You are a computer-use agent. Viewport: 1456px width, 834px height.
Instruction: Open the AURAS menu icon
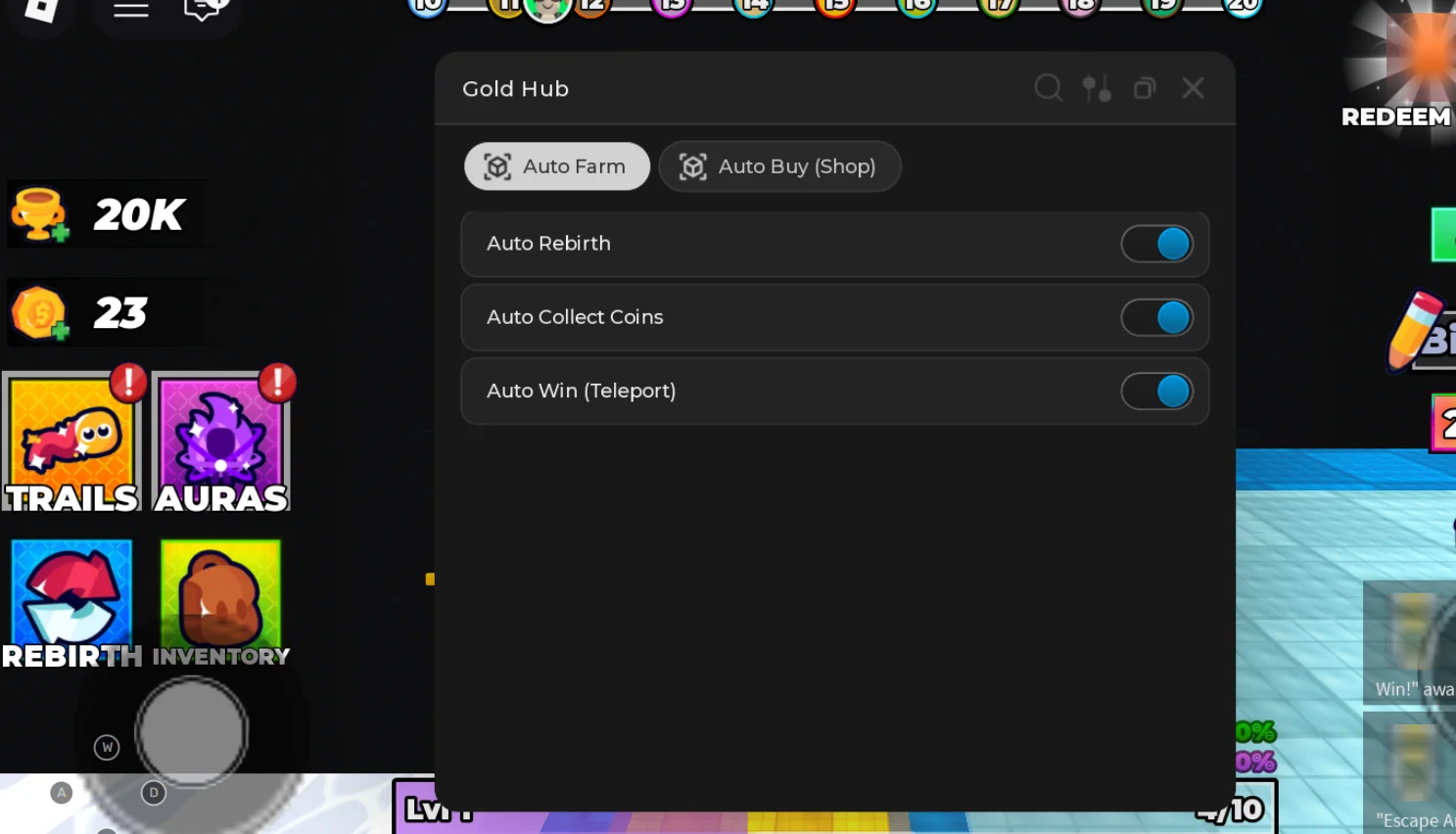point(221,441)
